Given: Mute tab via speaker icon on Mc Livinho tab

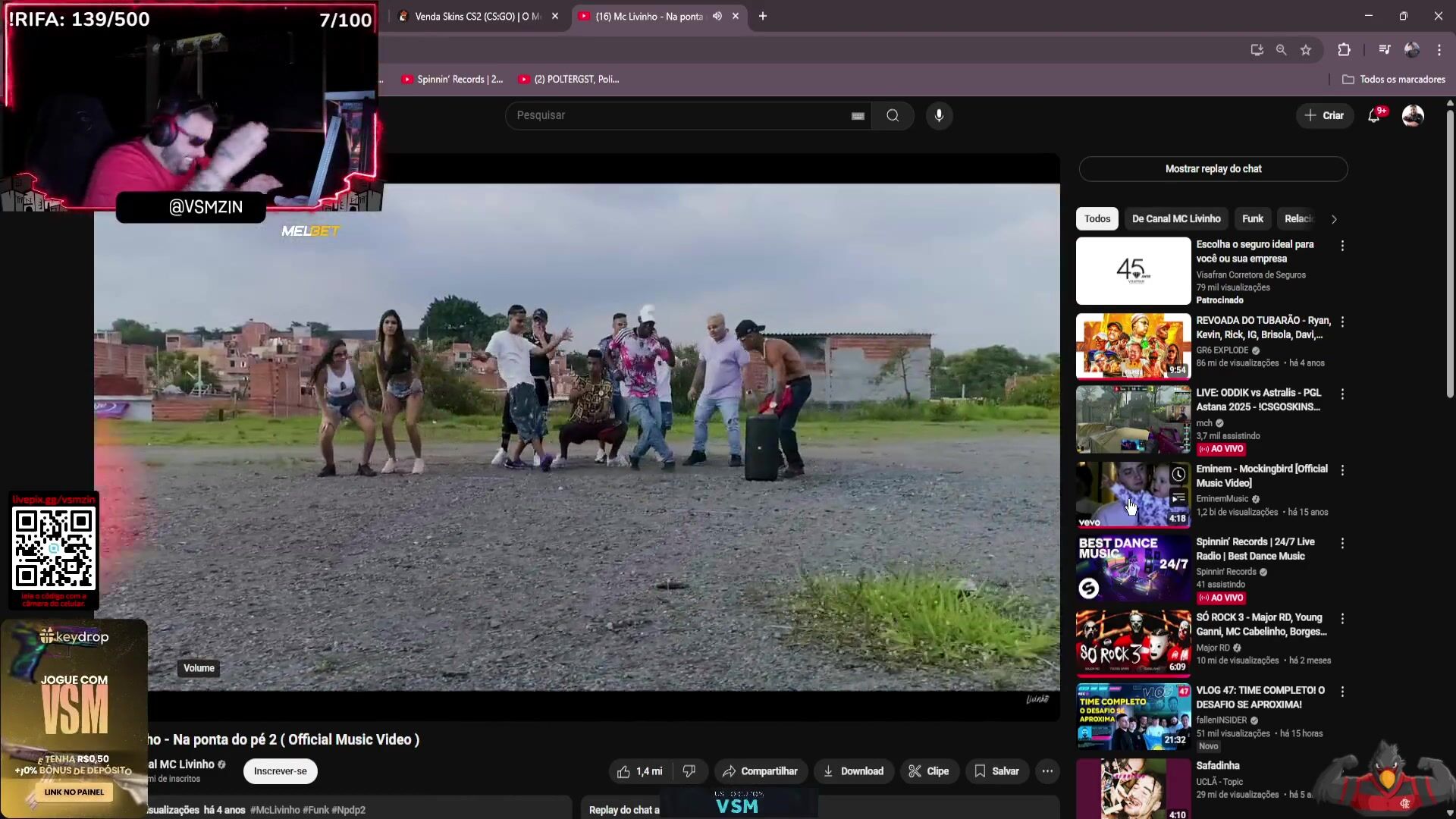Looking at the screenshot, I should pyautogui.click(x=717, y=16).
